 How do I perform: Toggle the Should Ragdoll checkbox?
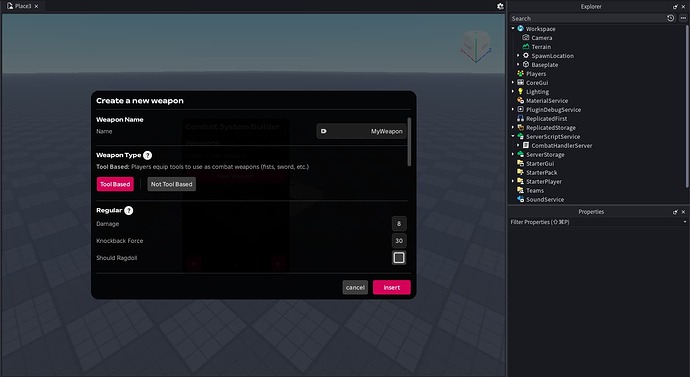pyautogui.click(x=399, y=258)
